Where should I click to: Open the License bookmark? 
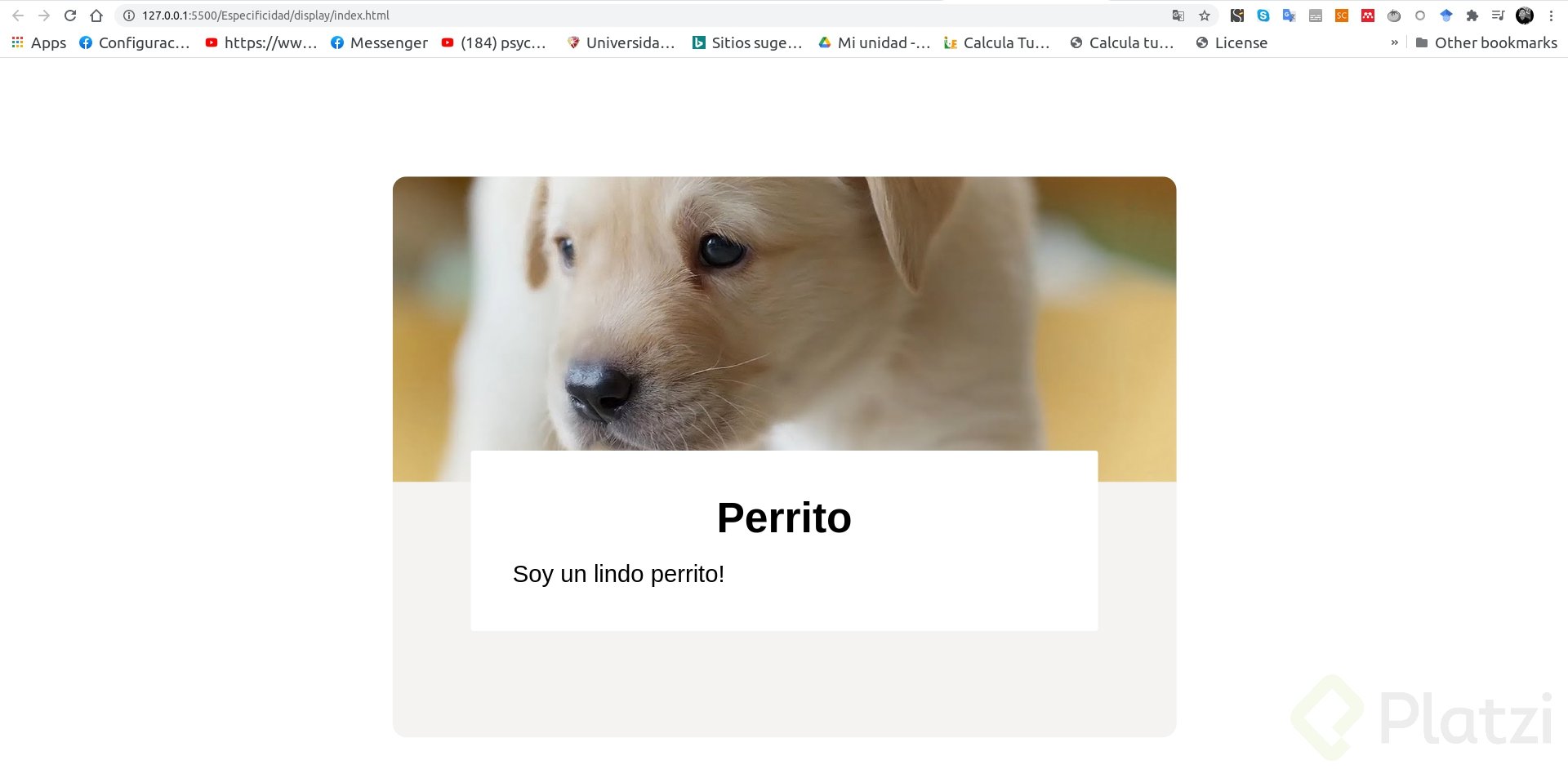1232,42
